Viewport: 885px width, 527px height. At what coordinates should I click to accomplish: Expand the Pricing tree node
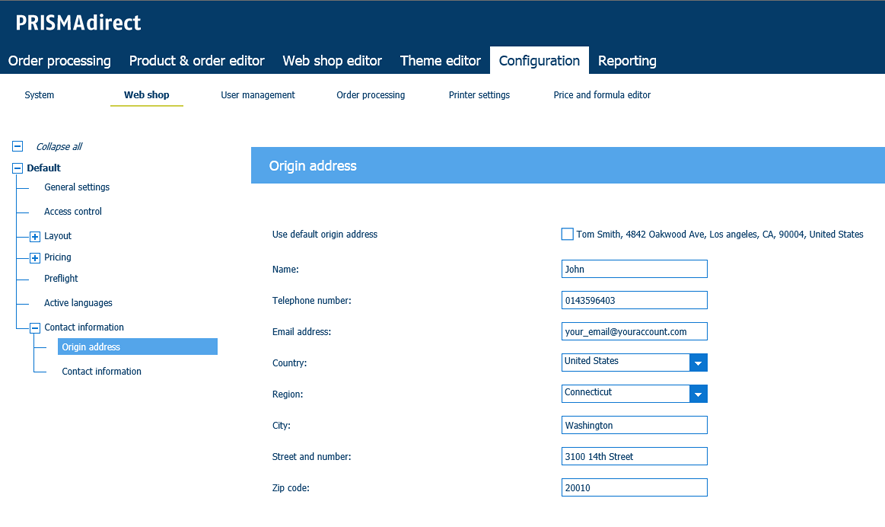click(x=35, y=258)
